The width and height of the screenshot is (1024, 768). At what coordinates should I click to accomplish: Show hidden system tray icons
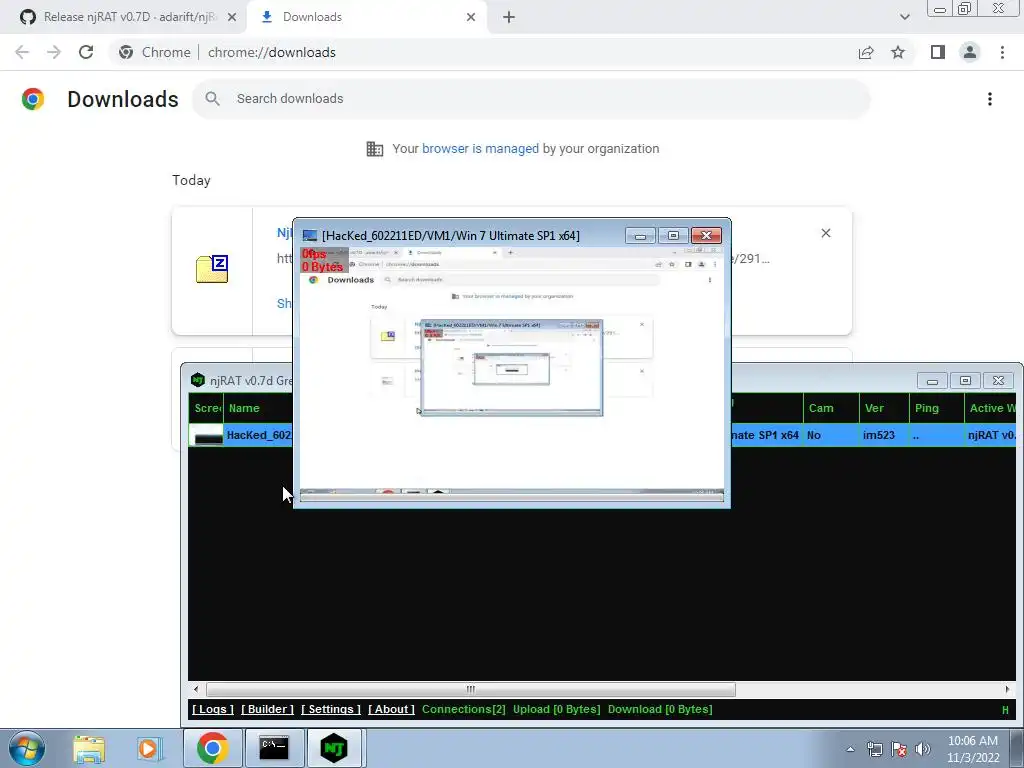(850, 750)
